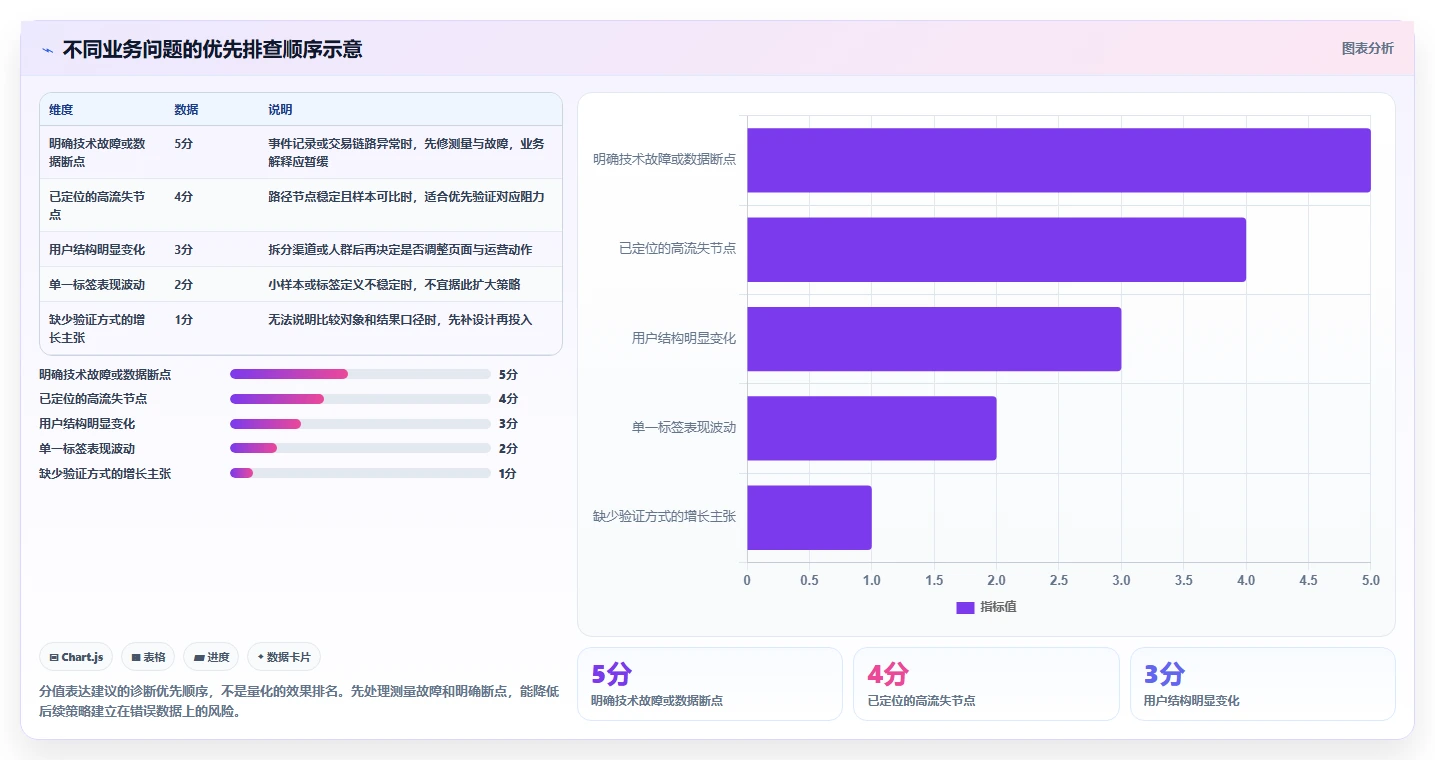This screenshot has width=1435, height=760.
Task: Click y-axis label 已定位的高流失节点 in chart
Action: 677,248
